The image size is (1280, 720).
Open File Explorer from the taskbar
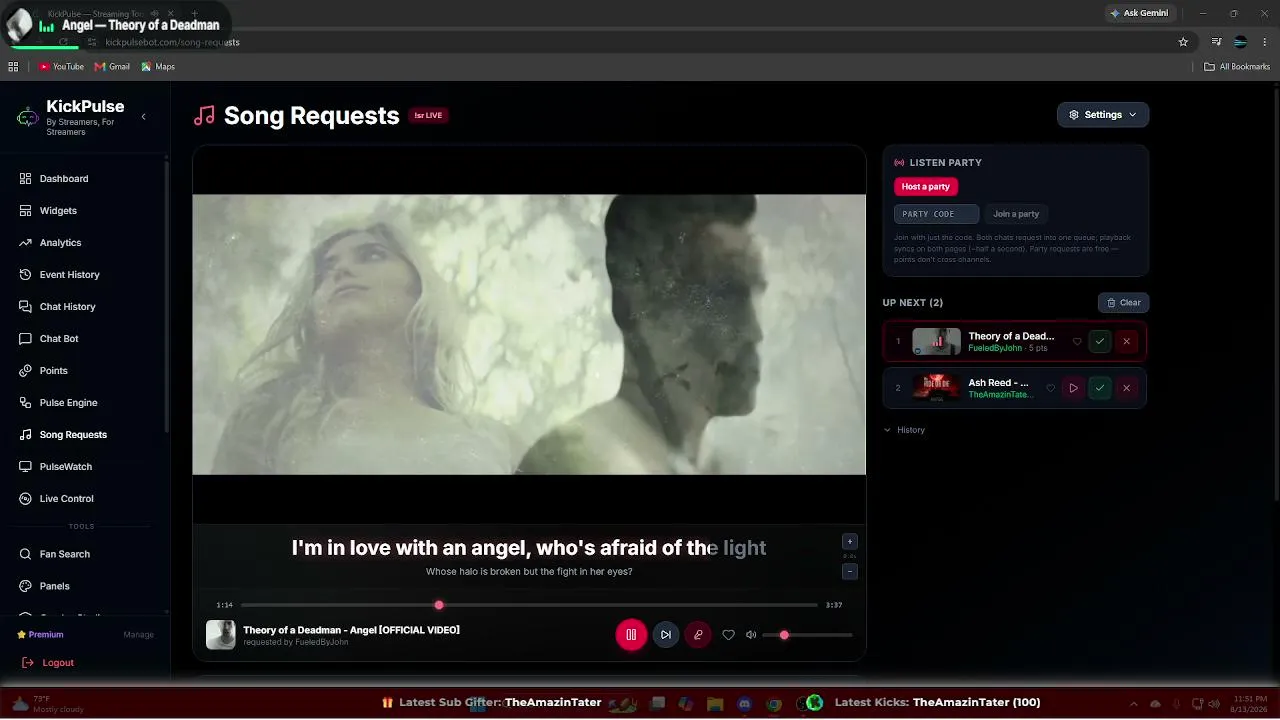(x=715, y=704)
